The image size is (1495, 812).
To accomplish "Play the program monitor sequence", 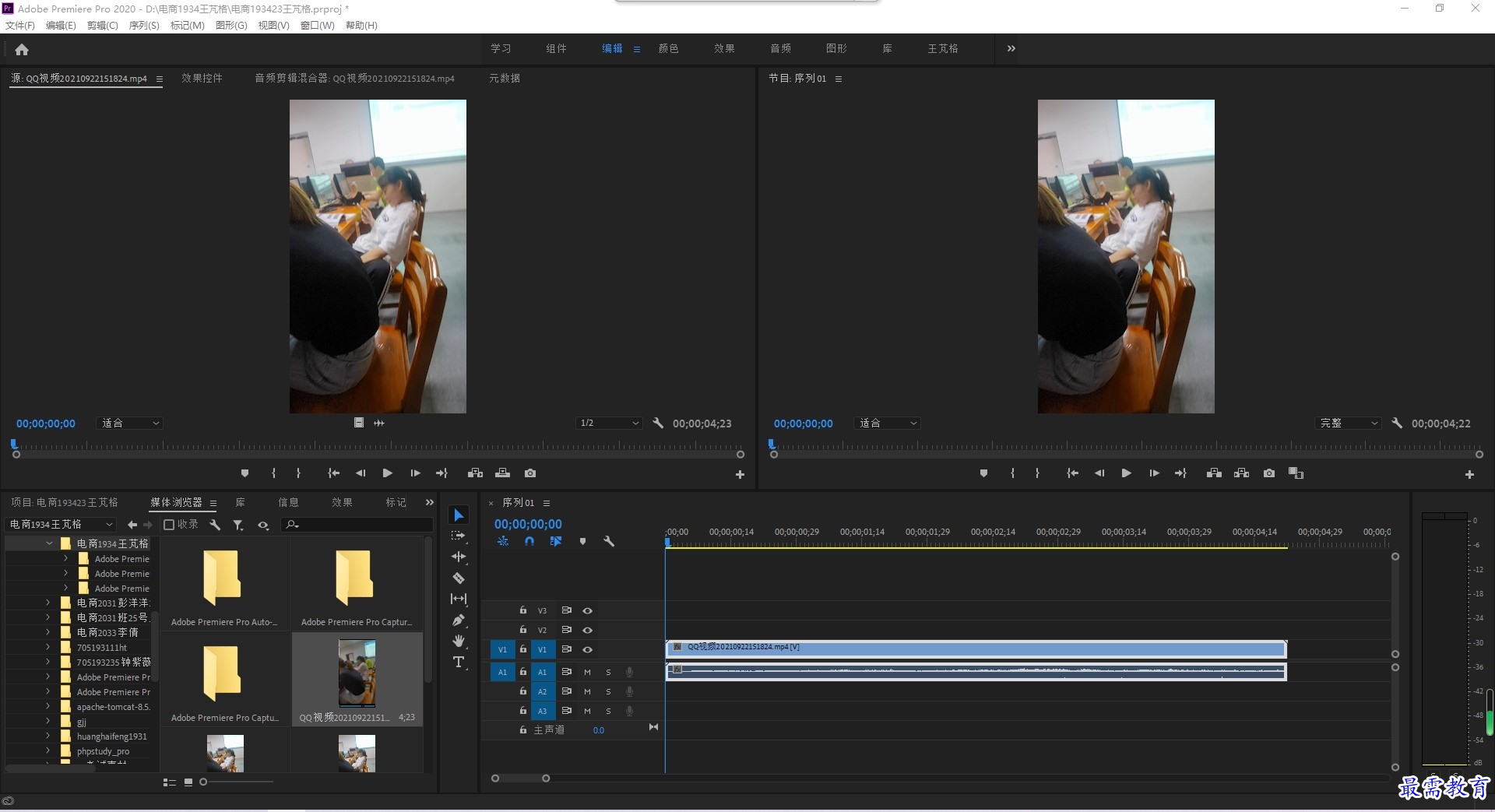I will tap(1126, 473).
